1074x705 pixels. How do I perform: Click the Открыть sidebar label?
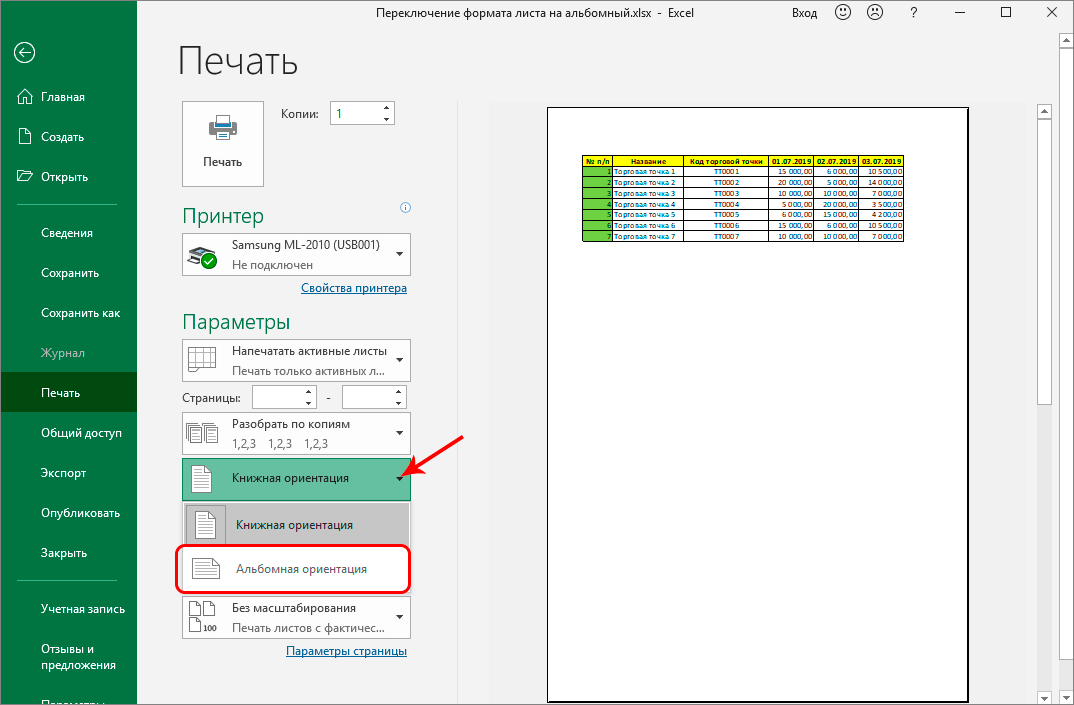64,176
